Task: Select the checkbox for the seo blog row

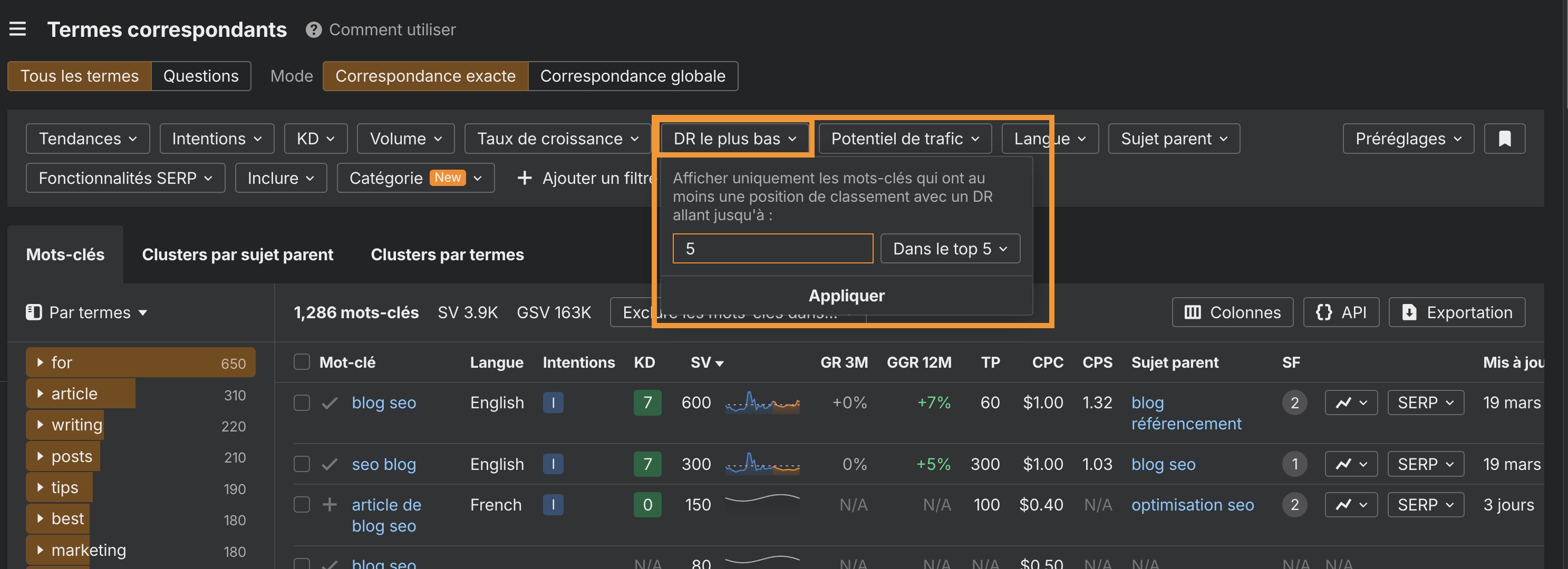Action: [301, 464]
